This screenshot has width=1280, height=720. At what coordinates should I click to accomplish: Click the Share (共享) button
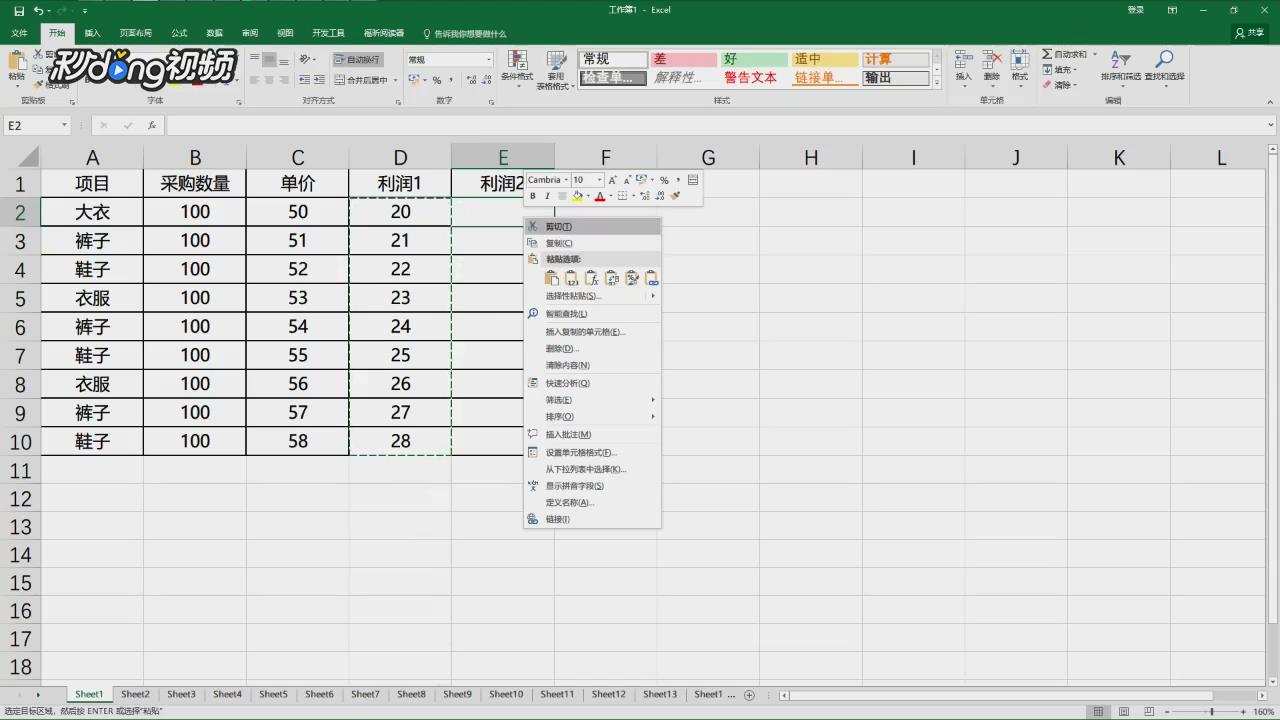1250,33
